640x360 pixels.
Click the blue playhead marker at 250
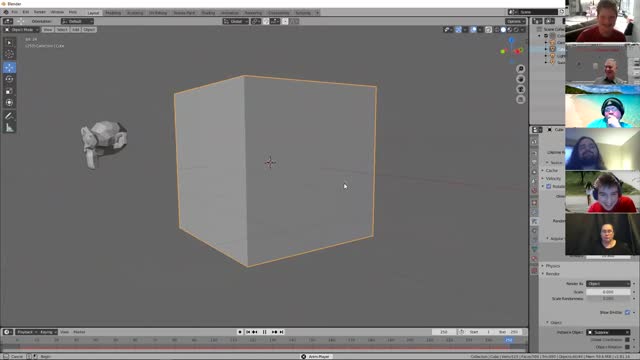pyautogui.click(x=509, y=340)
